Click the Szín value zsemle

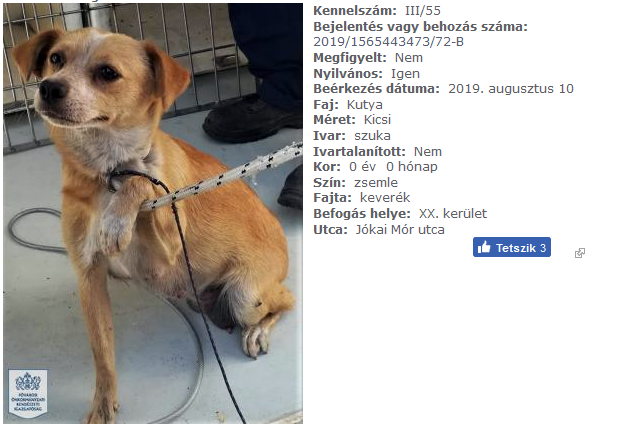tap(376, 183)
